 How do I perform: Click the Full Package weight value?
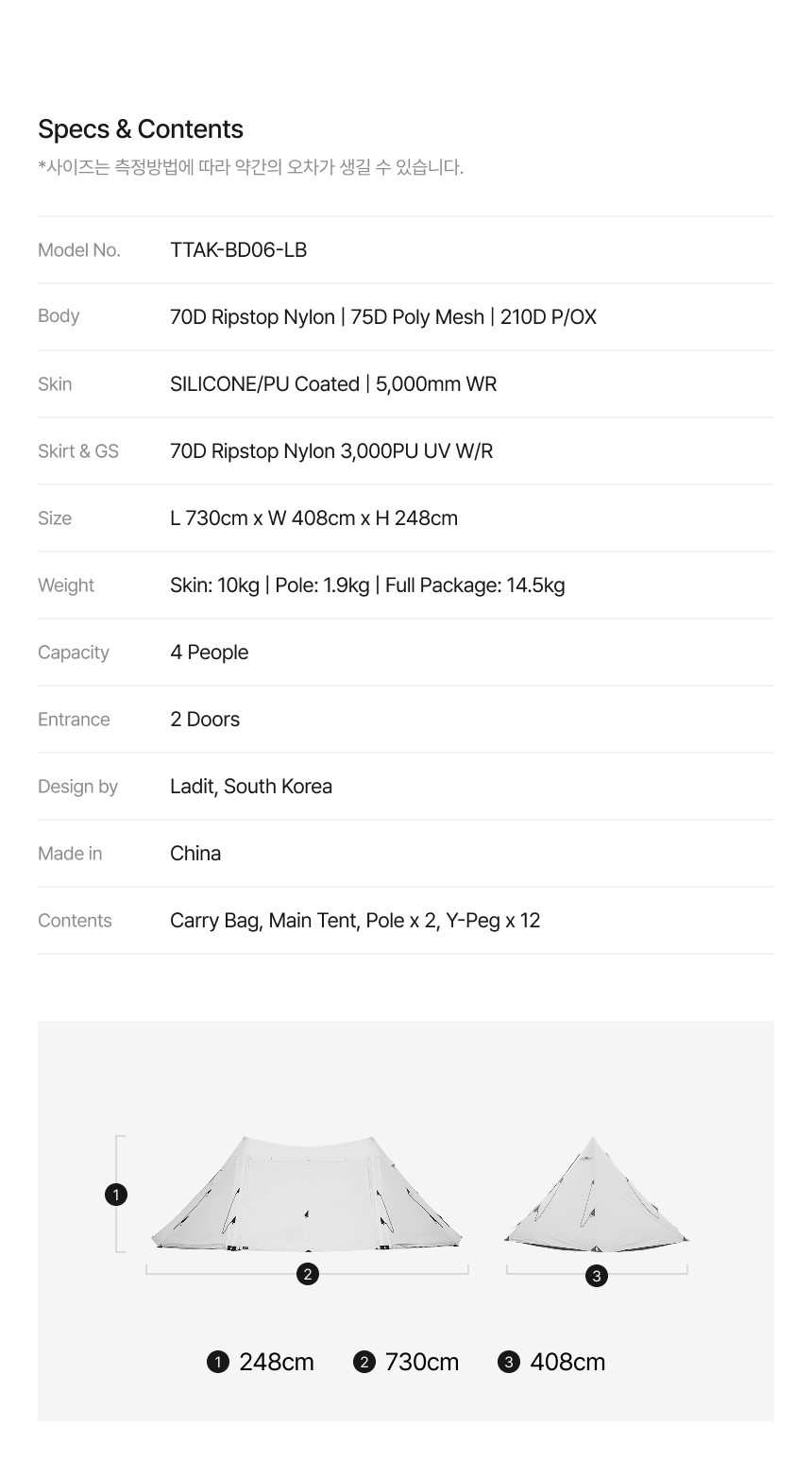point(475,585)
